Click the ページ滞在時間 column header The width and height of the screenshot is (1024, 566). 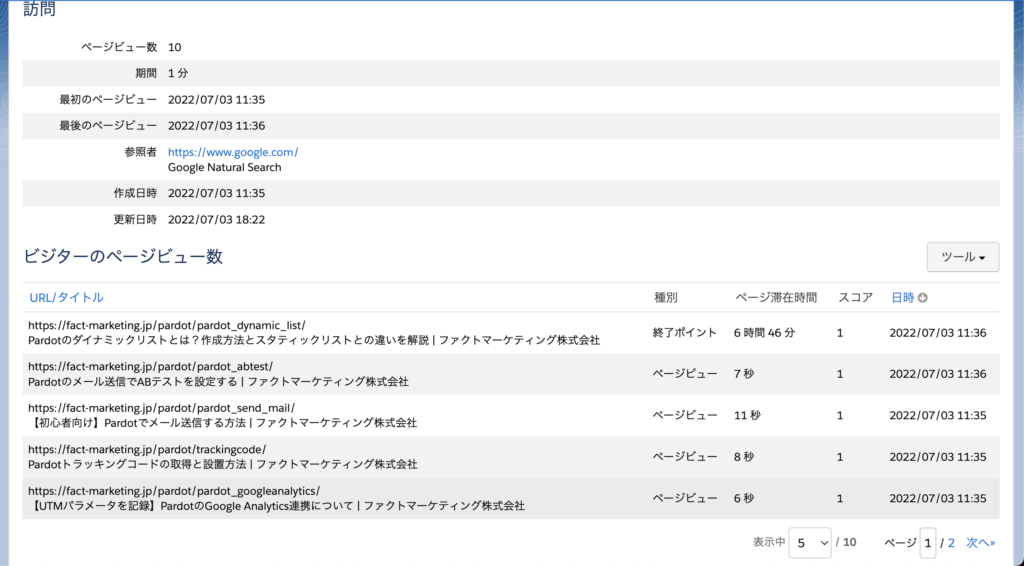pos(776,298)
